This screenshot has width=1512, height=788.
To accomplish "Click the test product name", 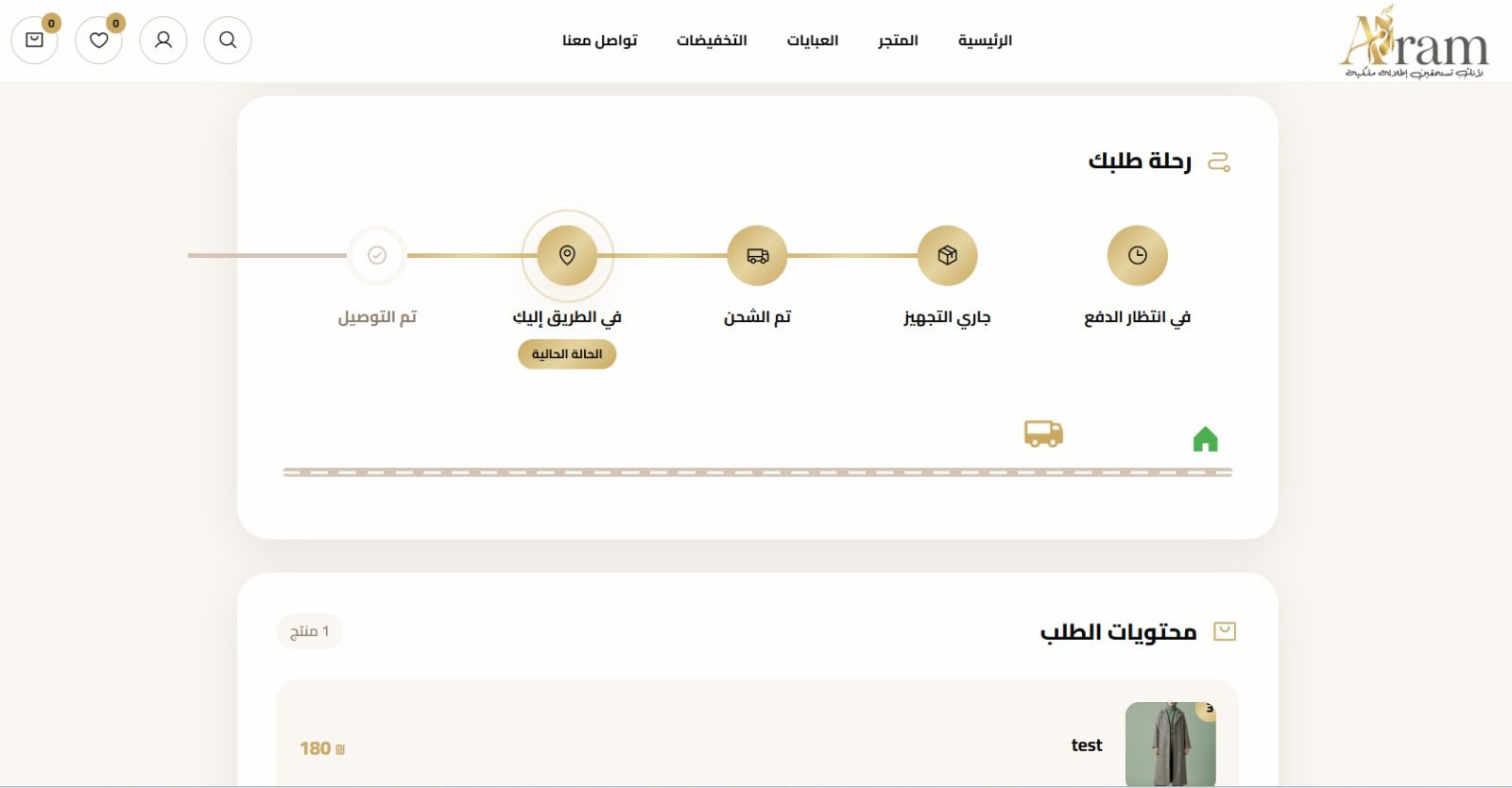I will [x=1087, y=745].
